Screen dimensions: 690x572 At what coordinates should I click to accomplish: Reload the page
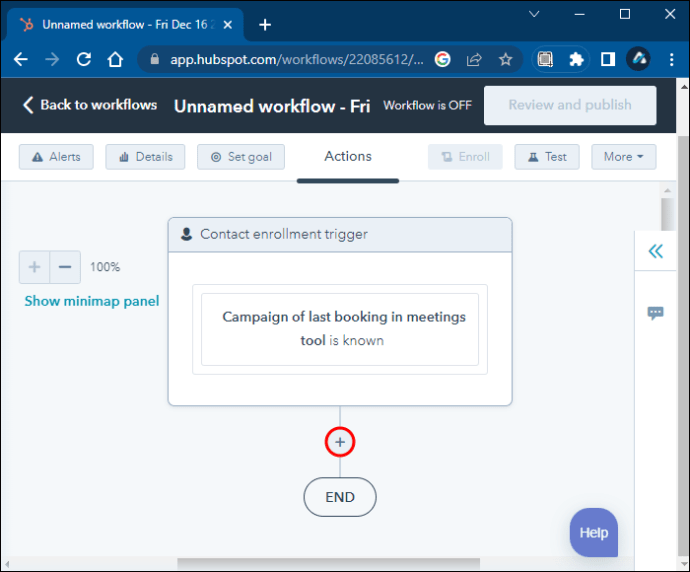(x=84, y=59)
